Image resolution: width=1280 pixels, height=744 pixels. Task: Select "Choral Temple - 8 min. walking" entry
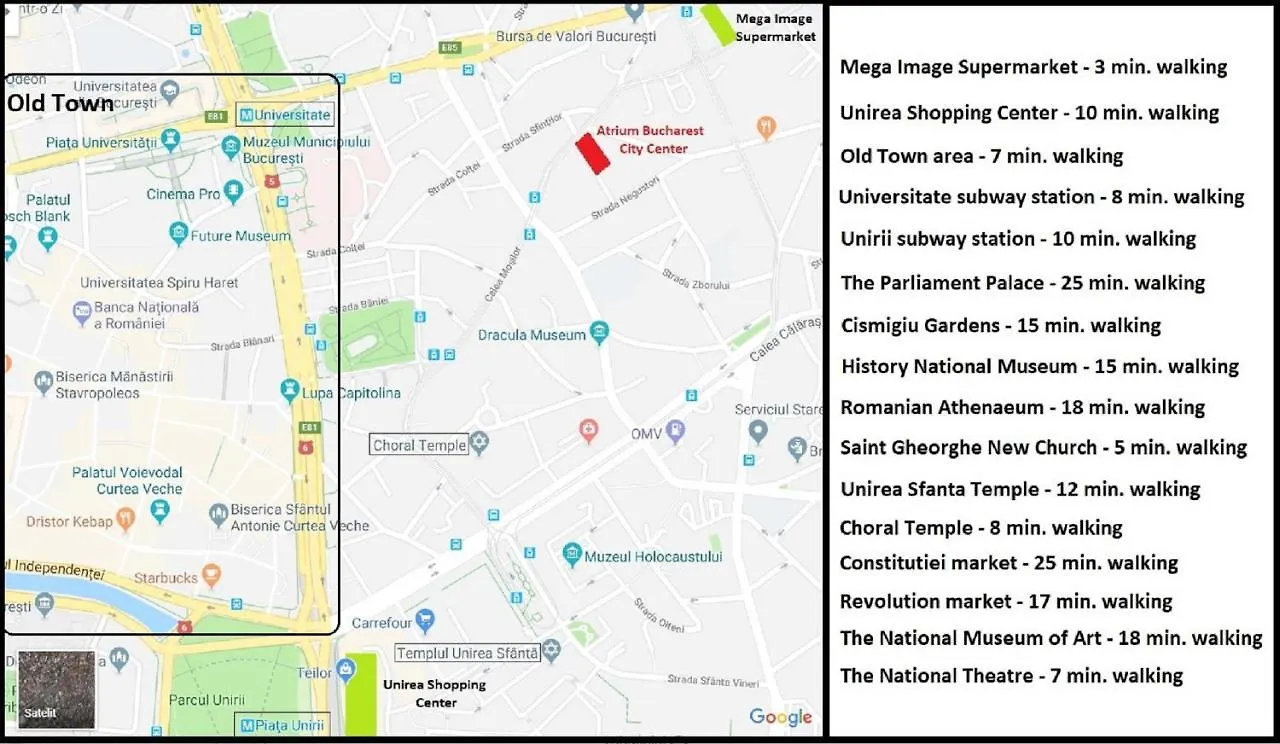[981, 528]
